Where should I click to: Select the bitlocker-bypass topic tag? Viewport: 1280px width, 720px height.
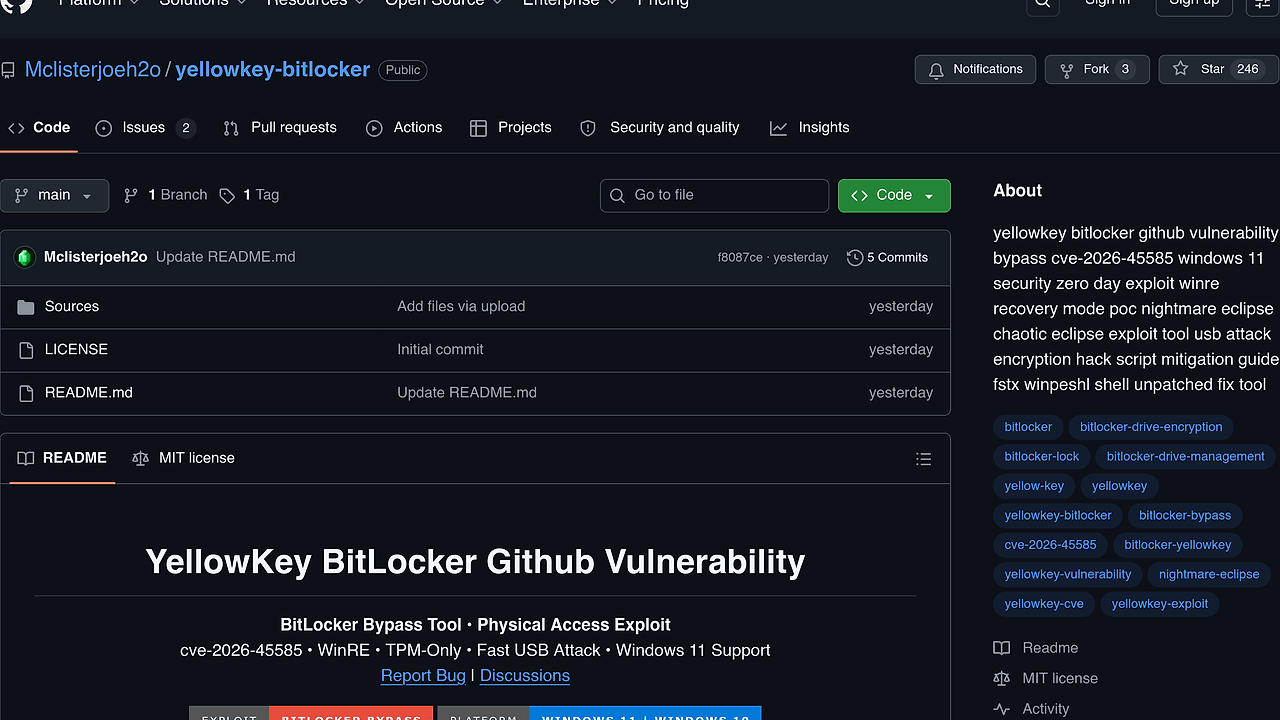[x=1185, y=515]
